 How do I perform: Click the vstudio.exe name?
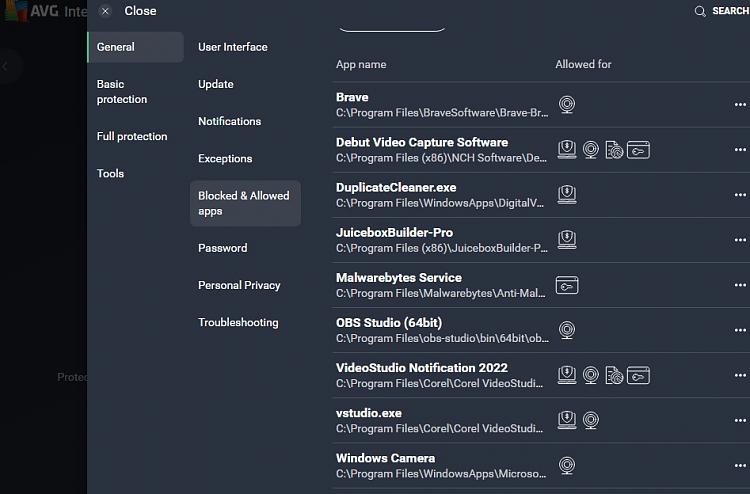pos(369,413)
